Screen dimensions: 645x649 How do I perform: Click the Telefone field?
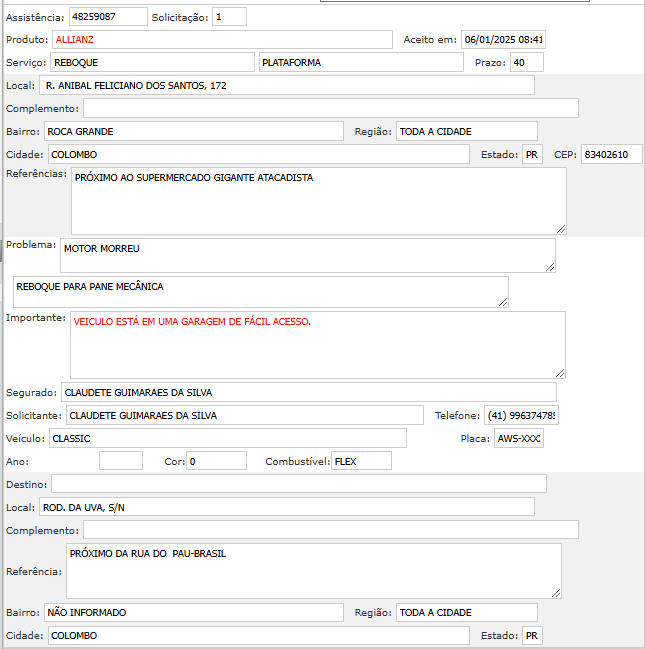[x=521, y=415]
